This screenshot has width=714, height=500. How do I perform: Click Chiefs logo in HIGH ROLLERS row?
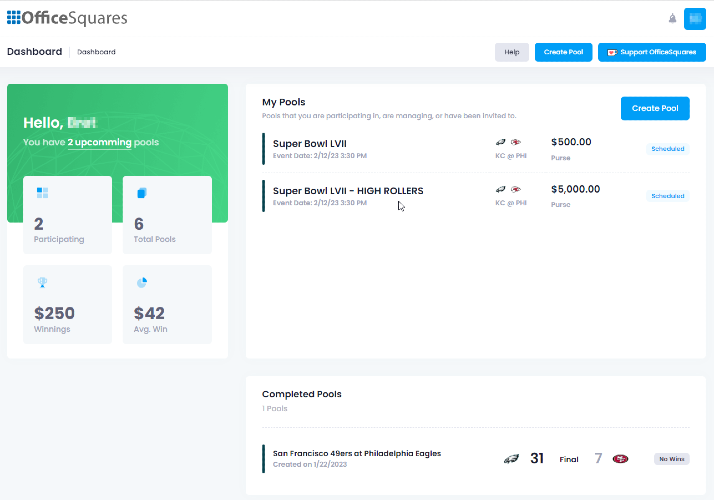(x=515, y=189)
